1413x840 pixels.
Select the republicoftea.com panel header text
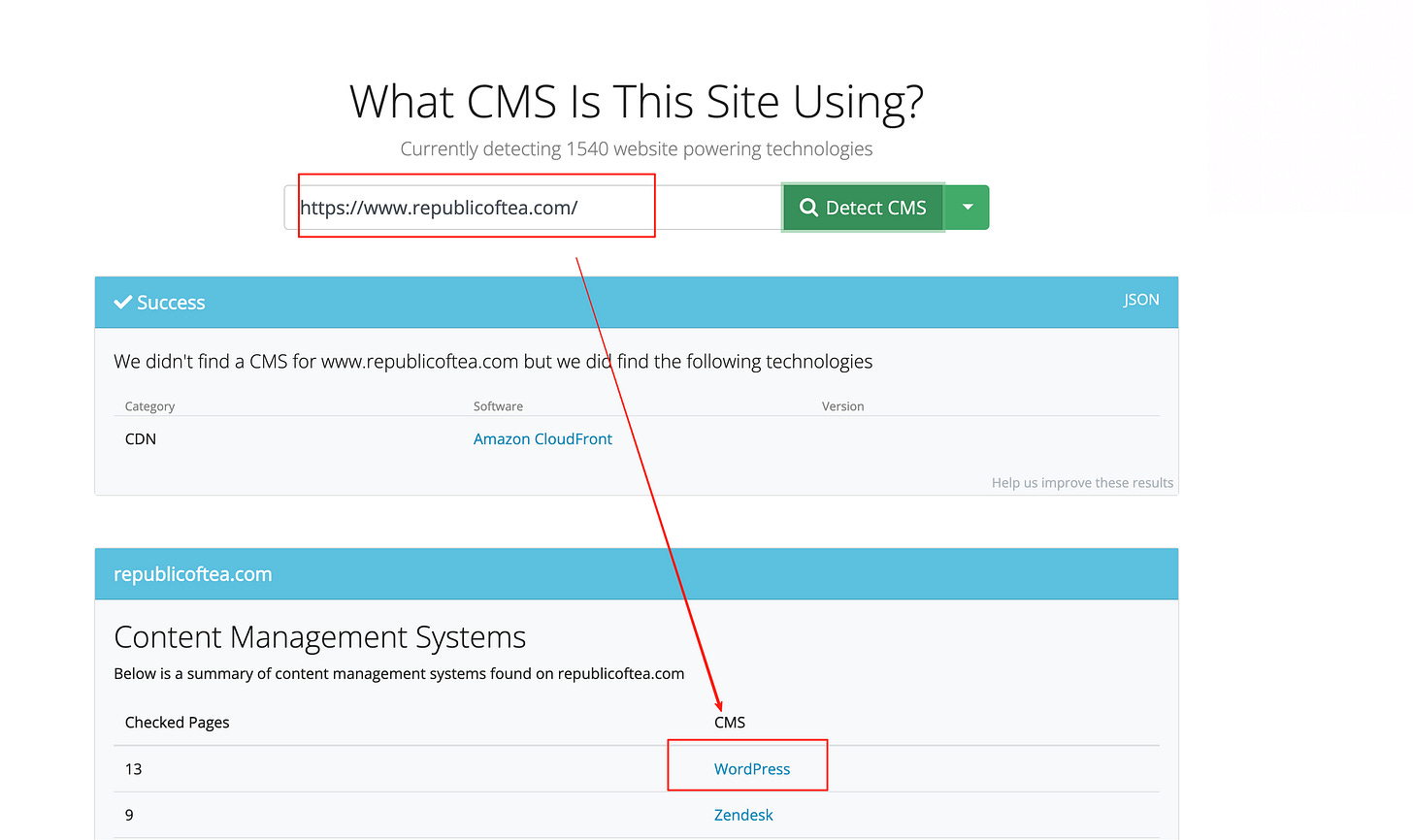pos(193,574)
